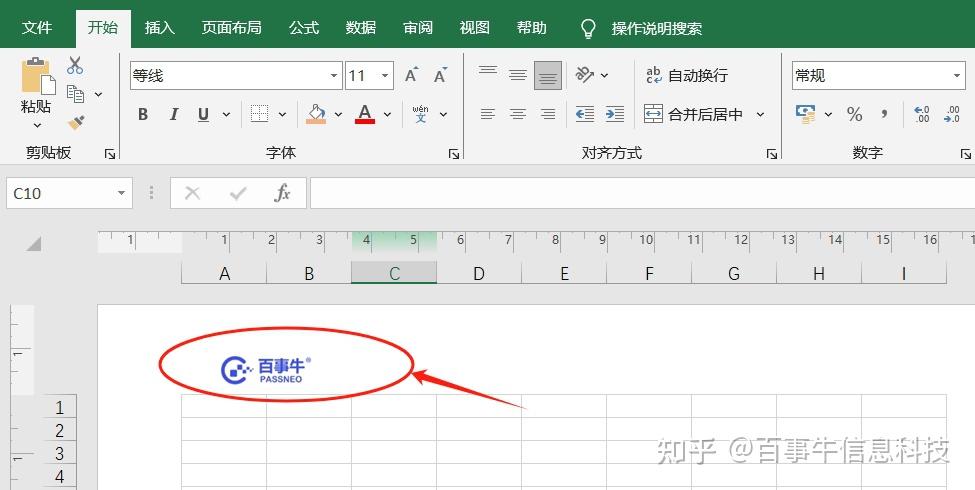Image resolution: width=975 pixels, height=490 pixels.
Task: Click the PASSNEO header logo image
Action: [x=266, y=369]
